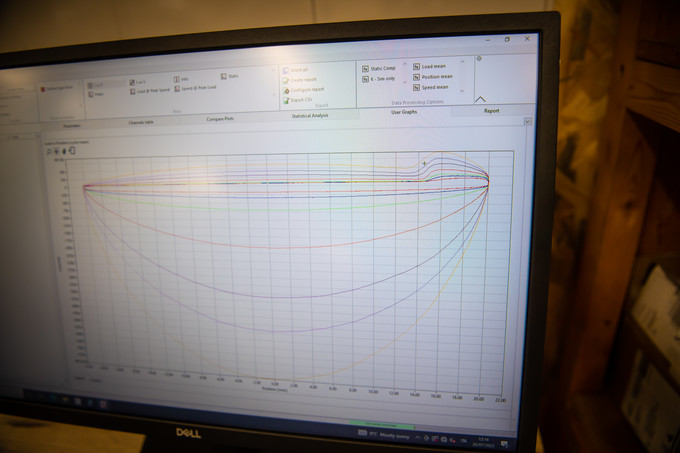Toggle the Speed mean option
680x453 pixels.
[x=416, y=87]
